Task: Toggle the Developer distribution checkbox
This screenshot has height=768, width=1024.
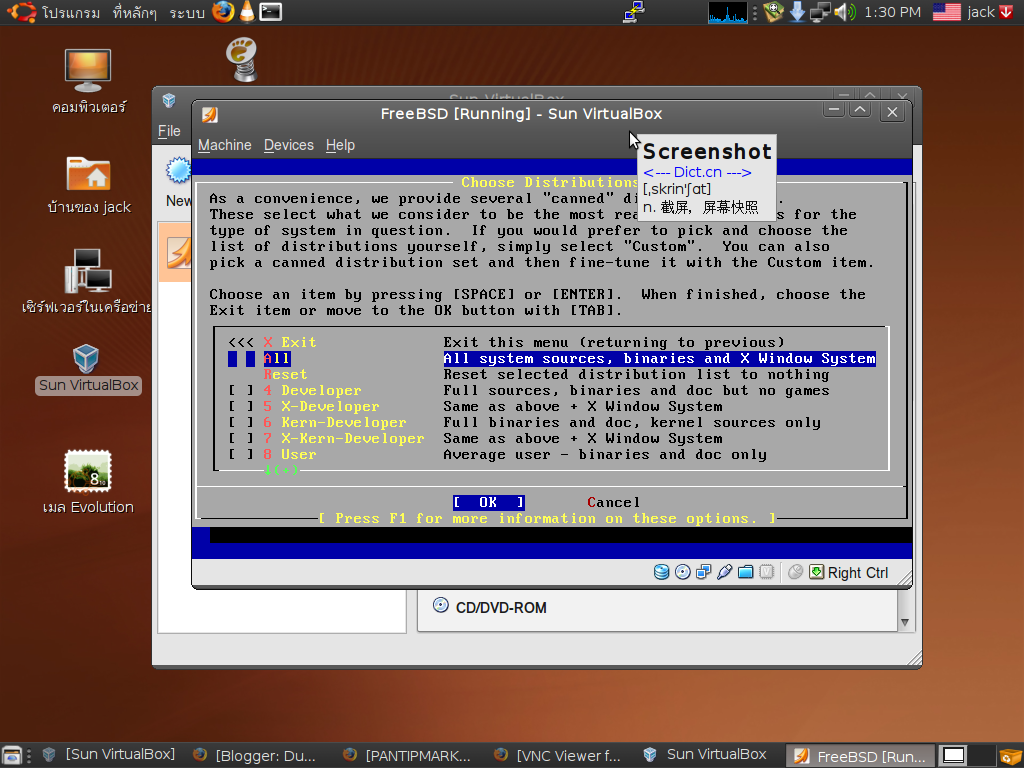Action: pyautogui.click(x=241, y=391)
